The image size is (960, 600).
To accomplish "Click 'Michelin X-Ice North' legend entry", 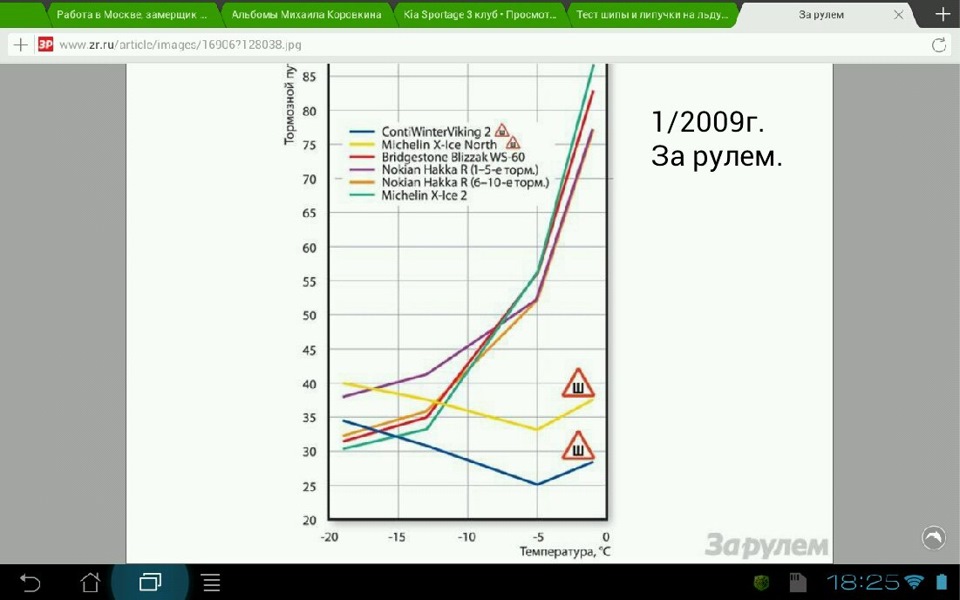I will point(434,144).
